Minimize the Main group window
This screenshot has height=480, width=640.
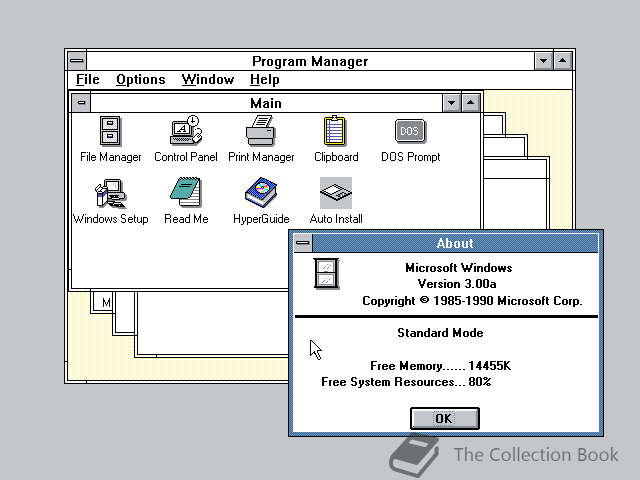(451, 103)
